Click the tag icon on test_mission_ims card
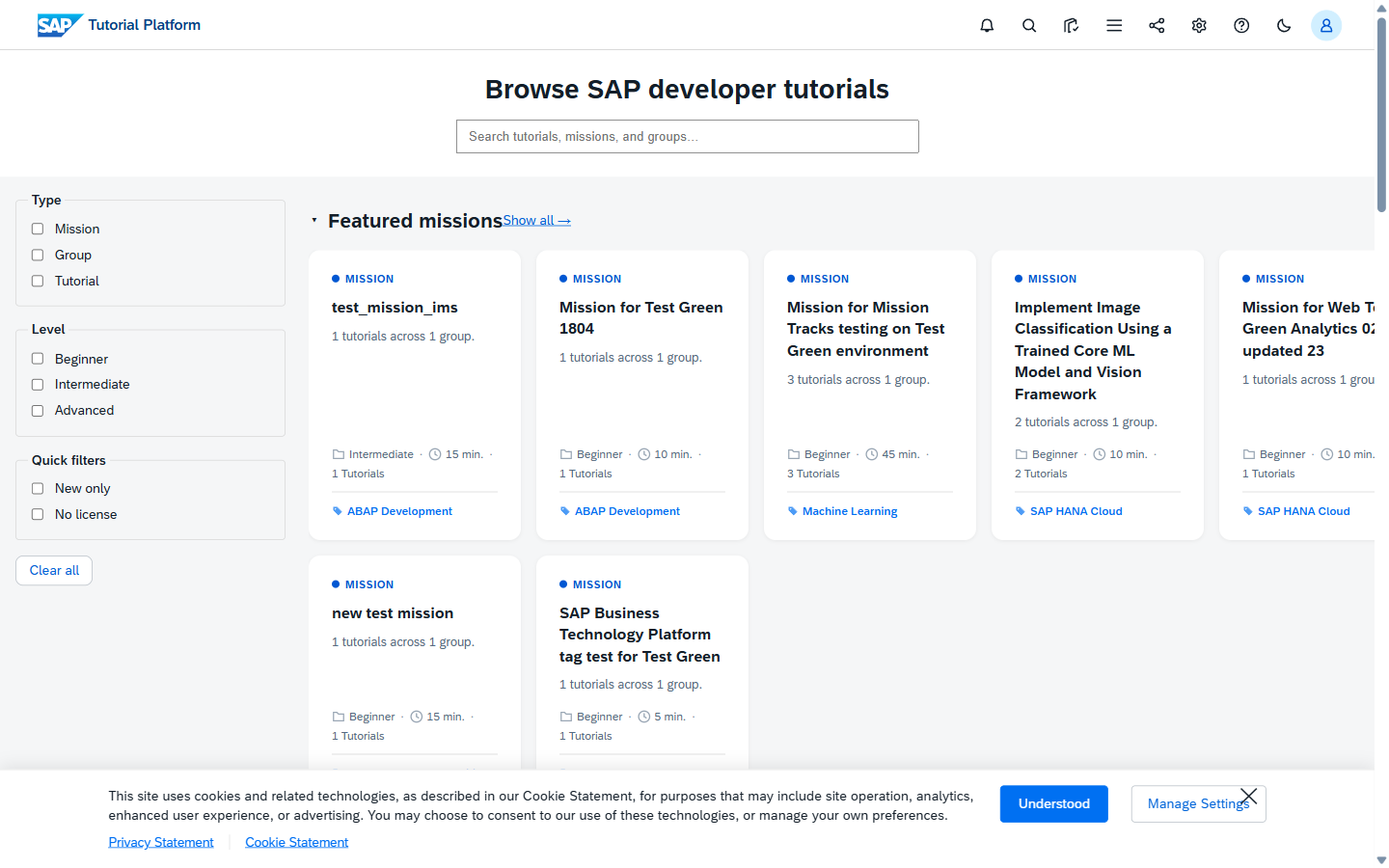 pos(338,511)
